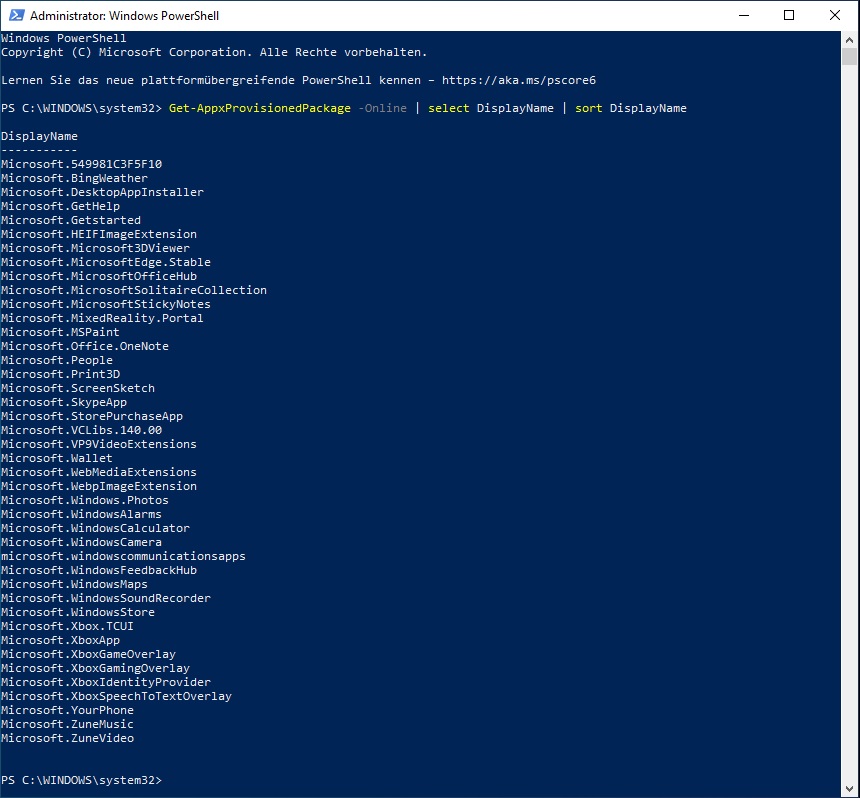Click the scrollbar down arrow

[x=850, y=790]
